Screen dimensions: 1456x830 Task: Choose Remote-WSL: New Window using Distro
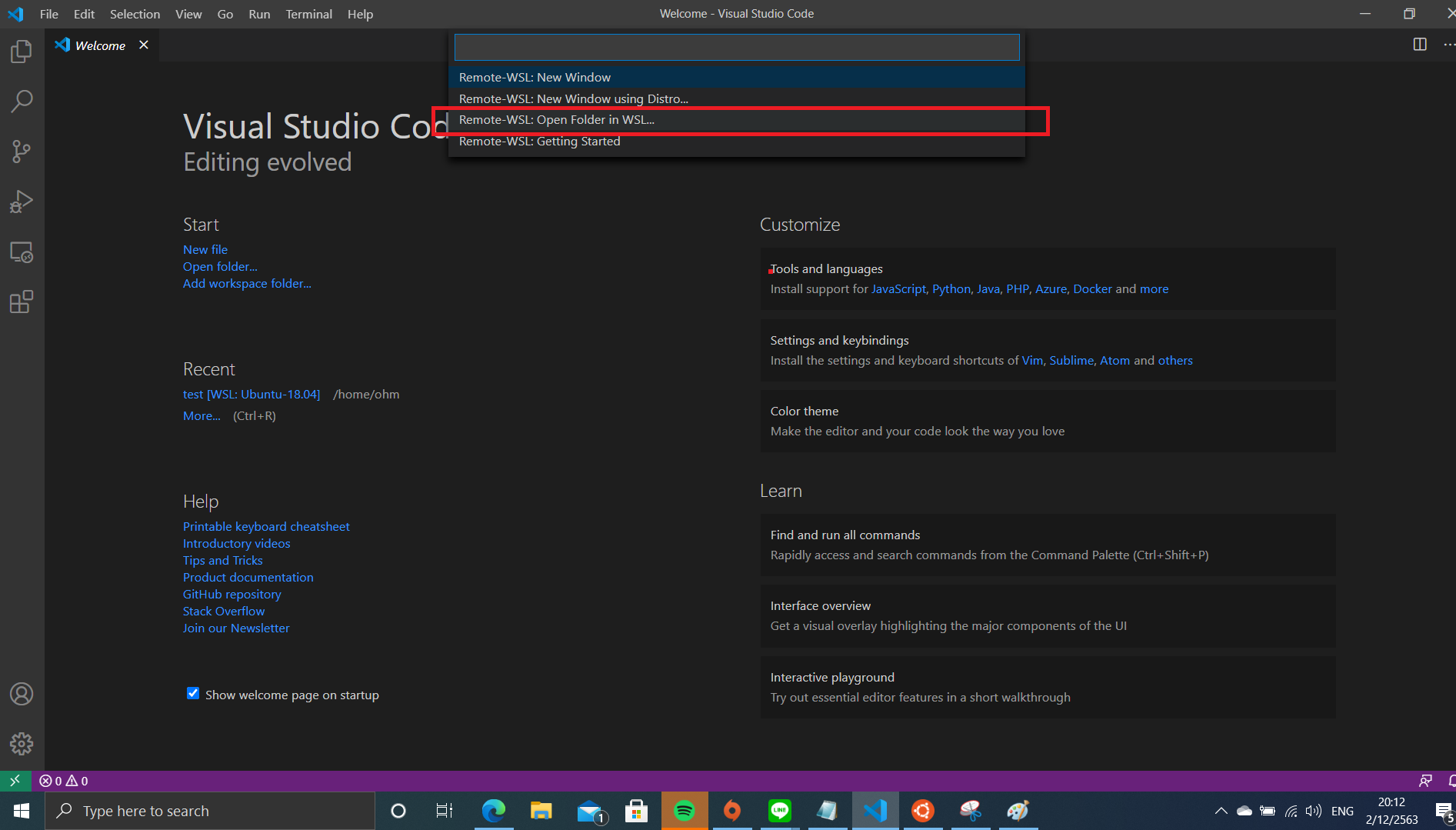pyautogui.click(x=573, y=98)
